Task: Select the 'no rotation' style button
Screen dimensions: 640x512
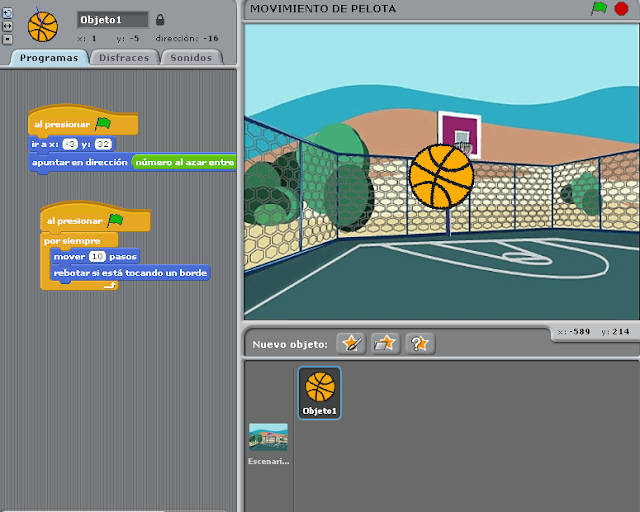Action: 7,39
